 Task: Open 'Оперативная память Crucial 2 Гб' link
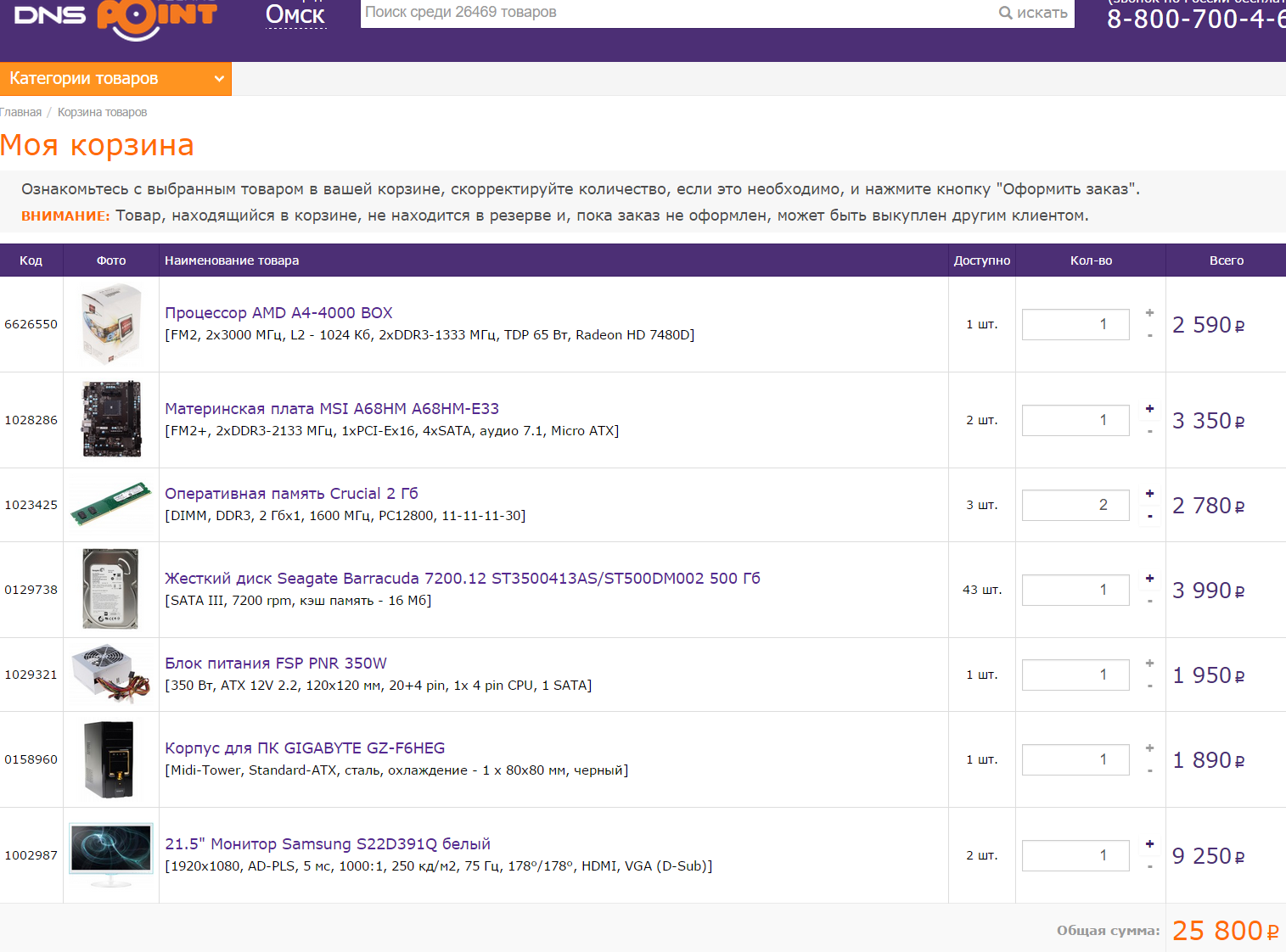pyautogui.click(x=291, y=494)
